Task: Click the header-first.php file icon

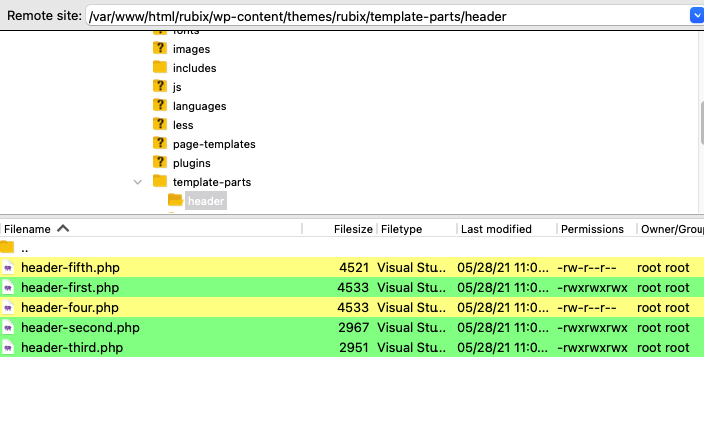Action: click(8, 287)
